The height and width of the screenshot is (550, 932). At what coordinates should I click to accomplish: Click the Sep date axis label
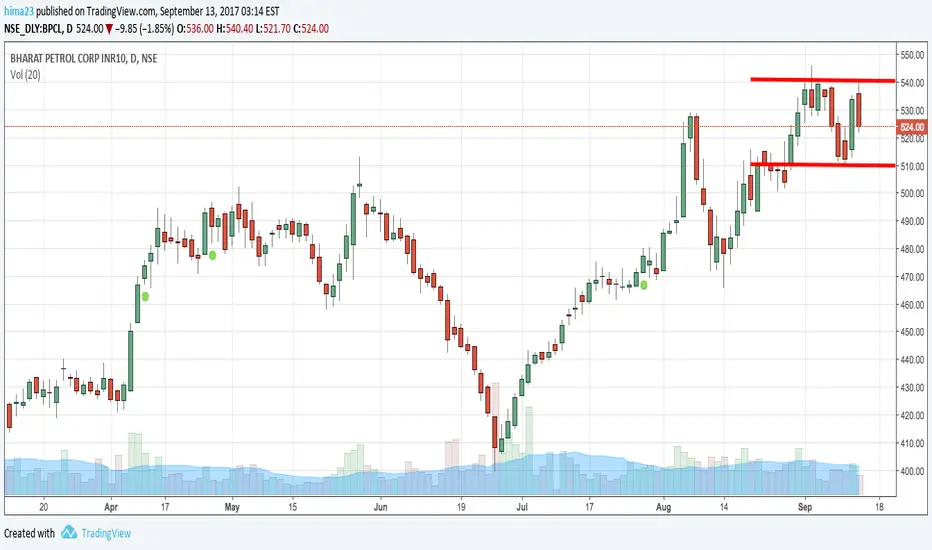[x=805, y=507]
